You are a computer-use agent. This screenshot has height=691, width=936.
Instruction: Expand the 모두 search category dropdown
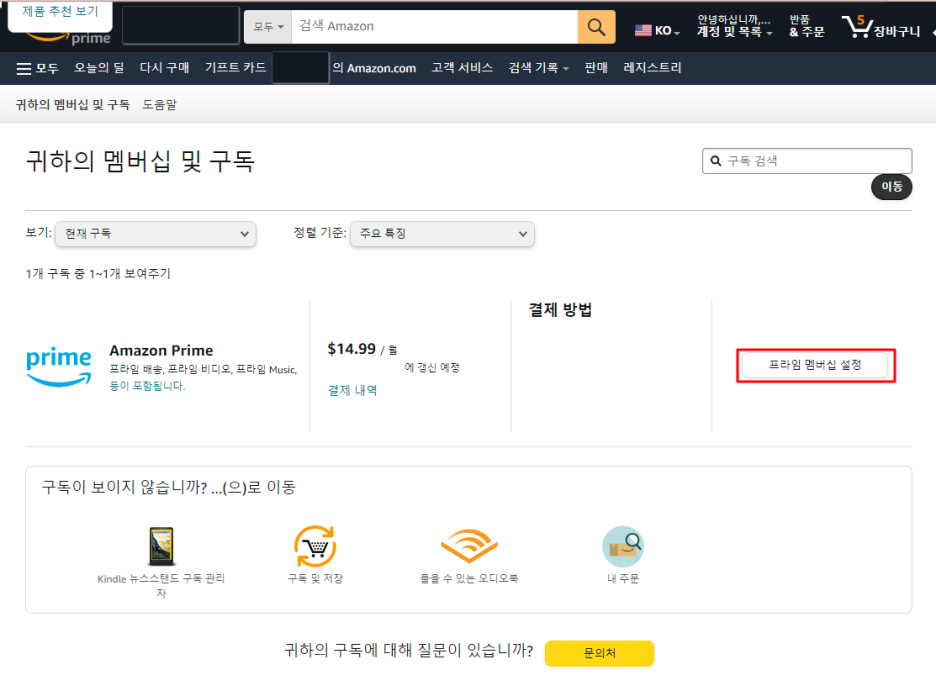pyautogui.click(x=268, y=27)
